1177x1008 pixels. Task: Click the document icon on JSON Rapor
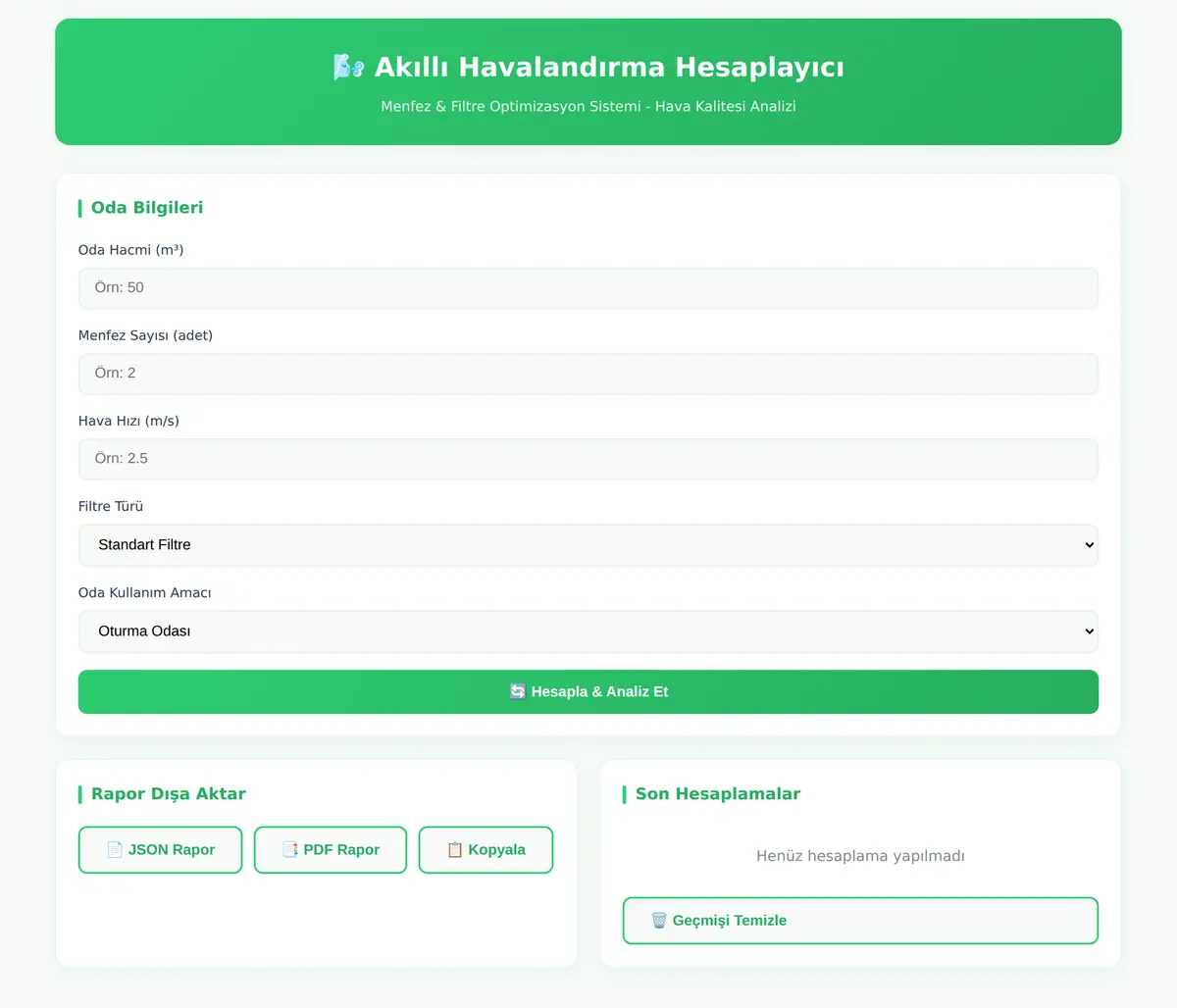click(x=115, y=850)
